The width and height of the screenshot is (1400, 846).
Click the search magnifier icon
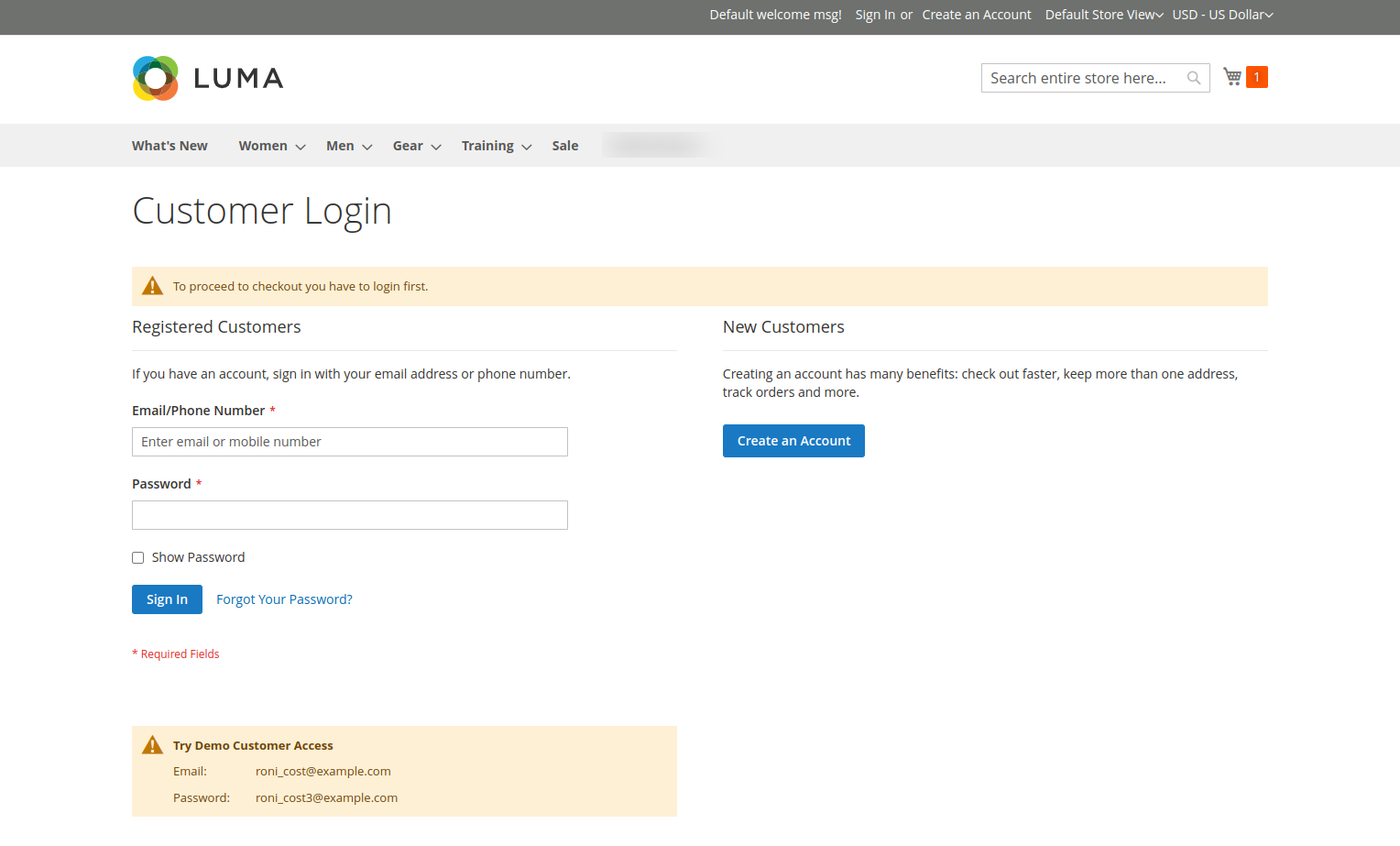1194,78
